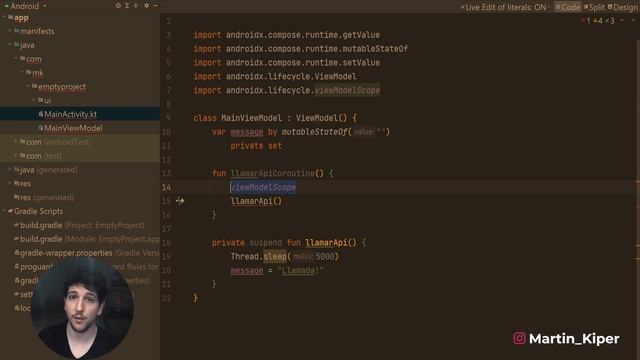Image resolution: width=640 pixels, height=360 pixels.
Task: Click the res (generated) folder icon
Action: 17,197
